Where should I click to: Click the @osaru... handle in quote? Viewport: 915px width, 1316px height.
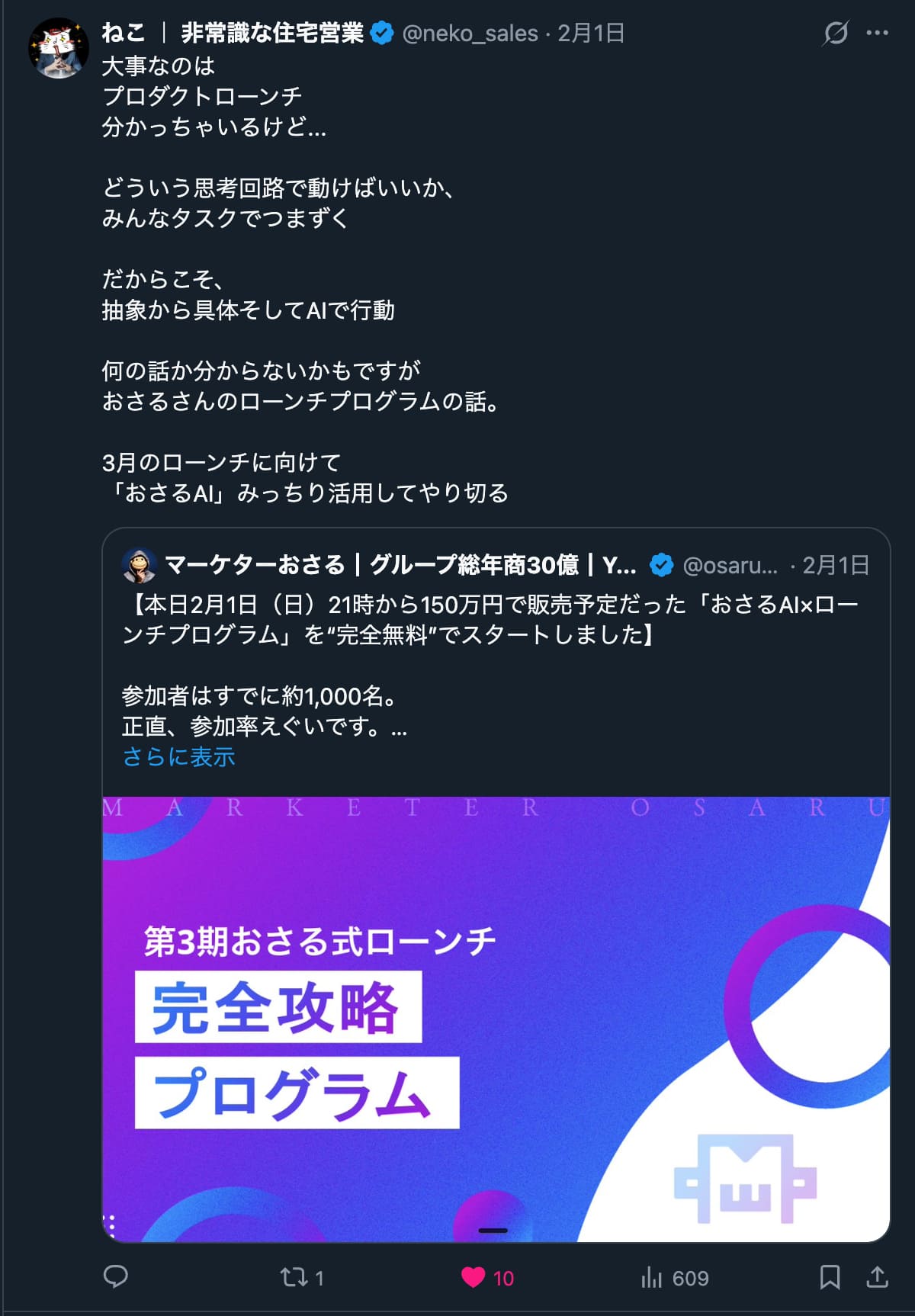[x=730, y=565]
